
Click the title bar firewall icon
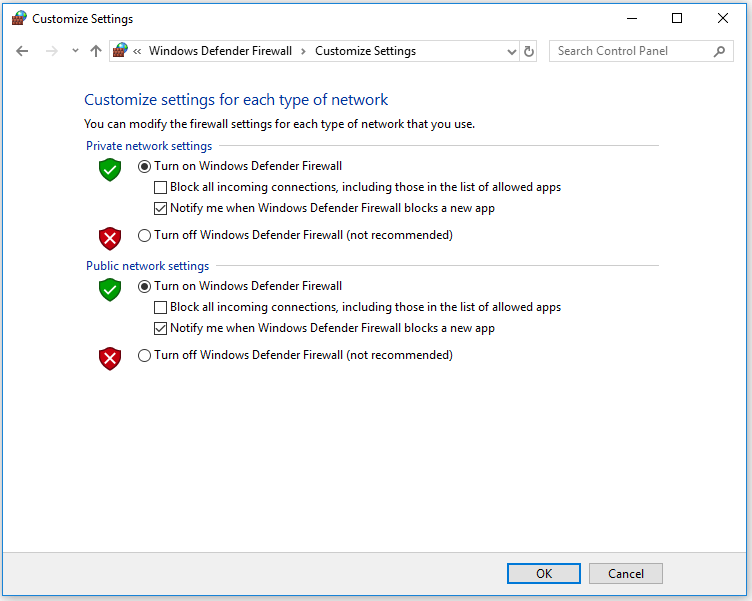19,18
